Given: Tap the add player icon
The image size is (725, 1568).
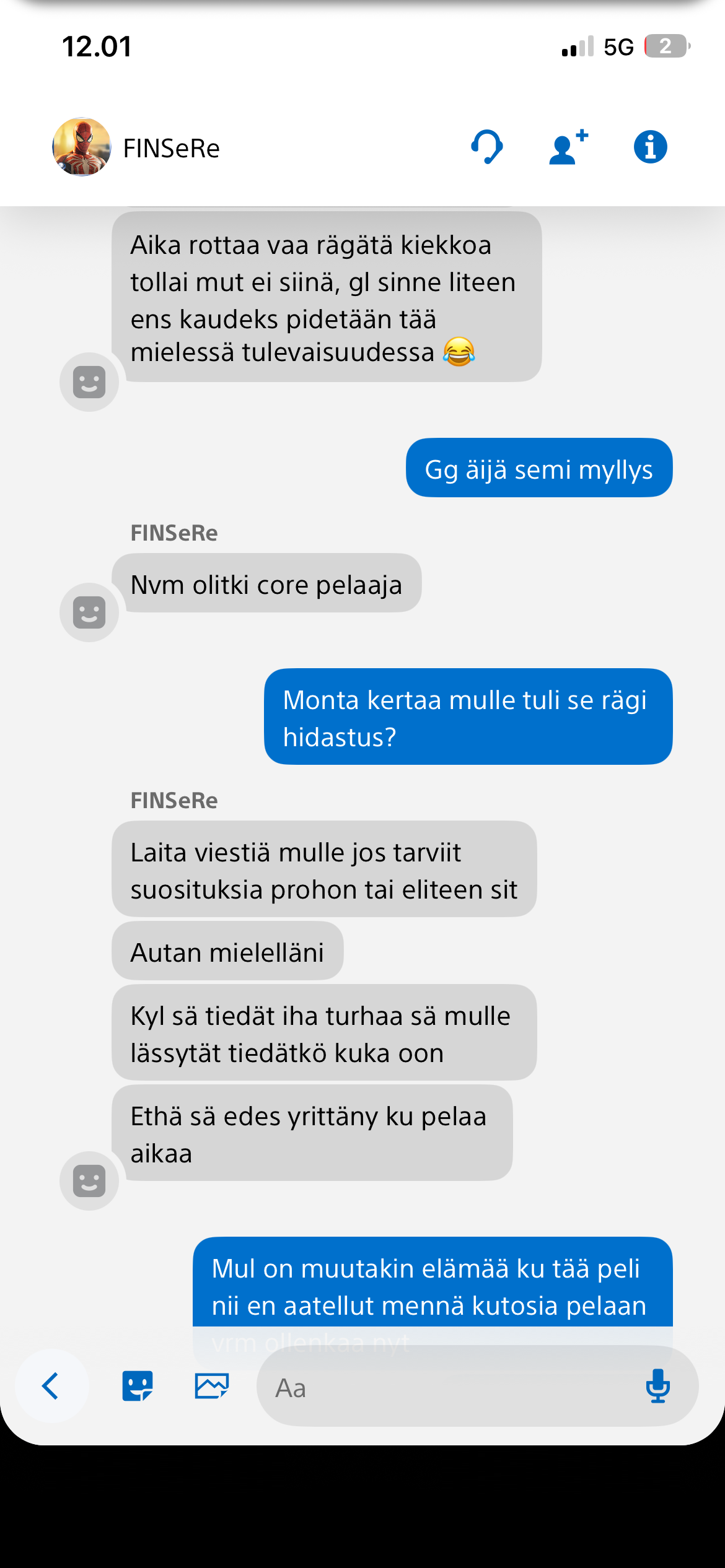Looking at the screenshot, I should pos(568,147).
